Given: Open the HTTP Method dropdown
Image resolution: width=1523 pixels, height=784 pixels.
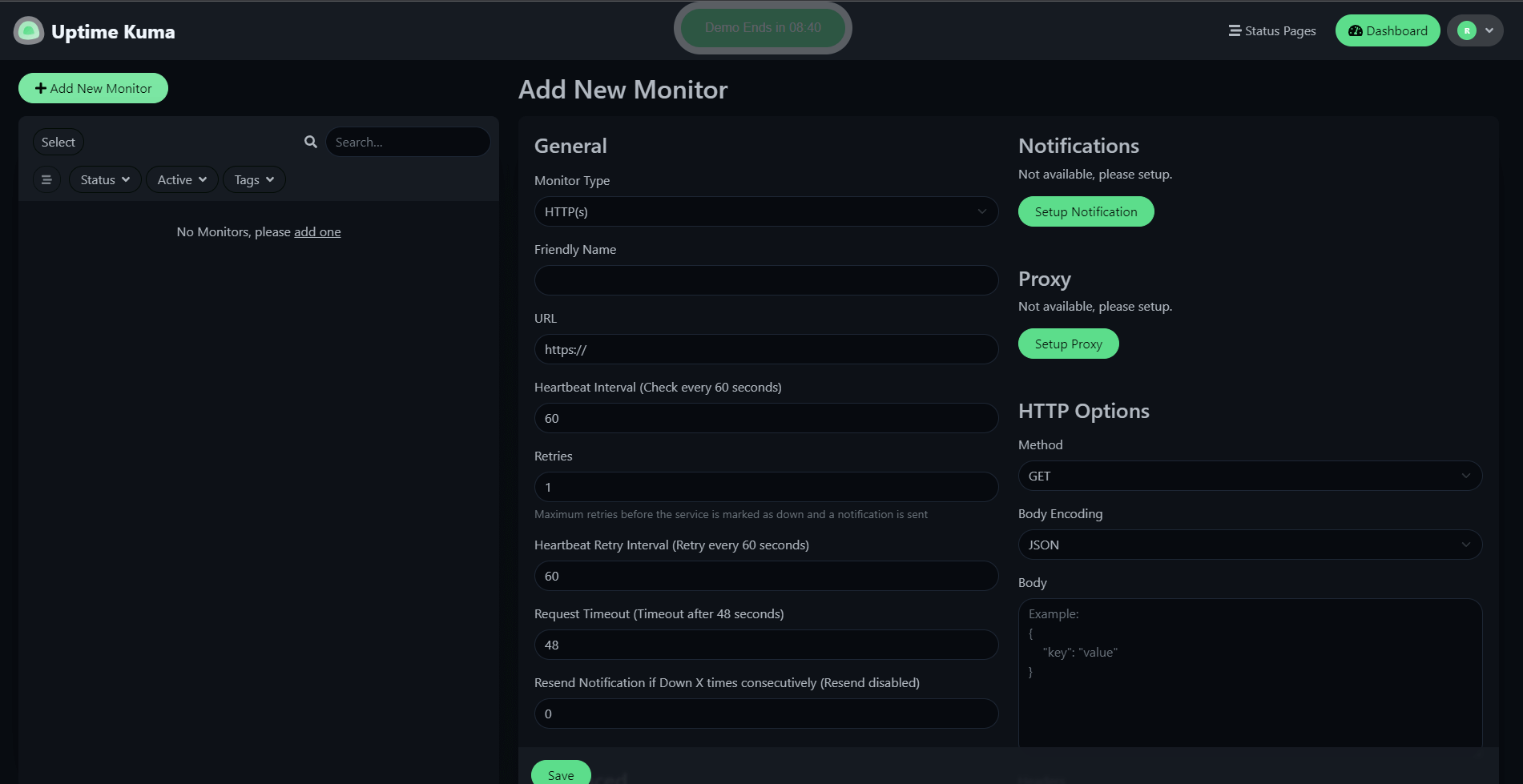Looking at the screenshot, I should (x=1250, y=476).
